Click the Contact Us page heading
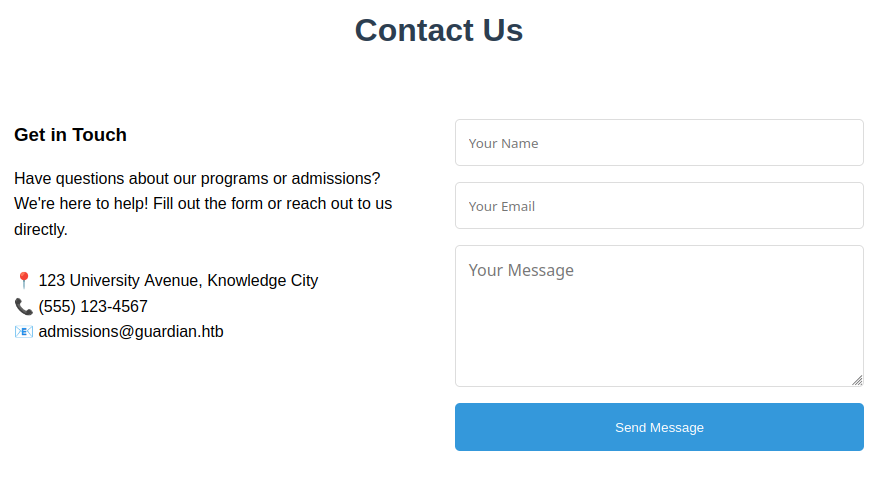The height and width of the screenshot is (480, 884). tap(438, 30)
